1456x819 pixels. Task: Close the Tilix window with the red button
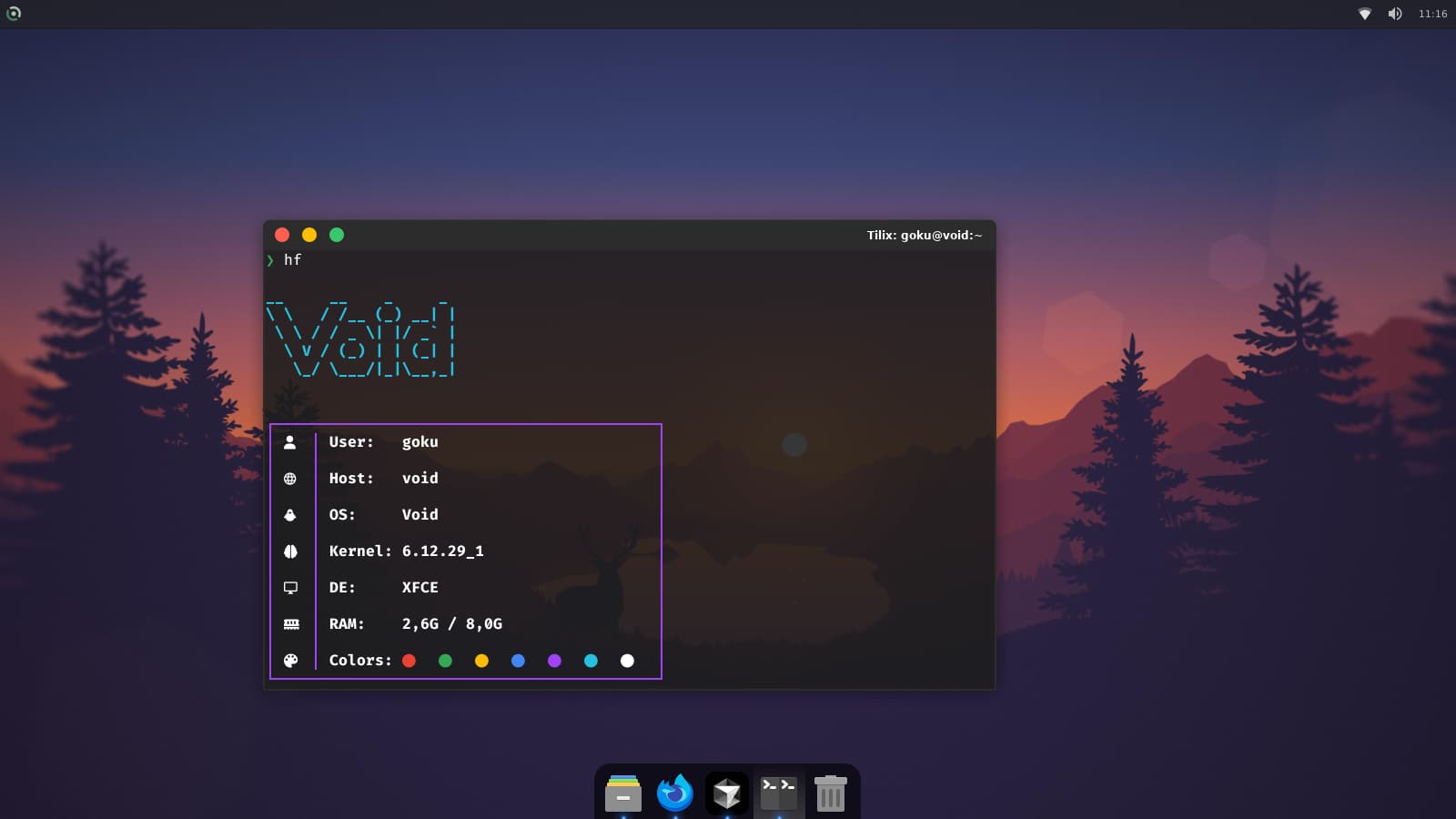pos(282,235)
